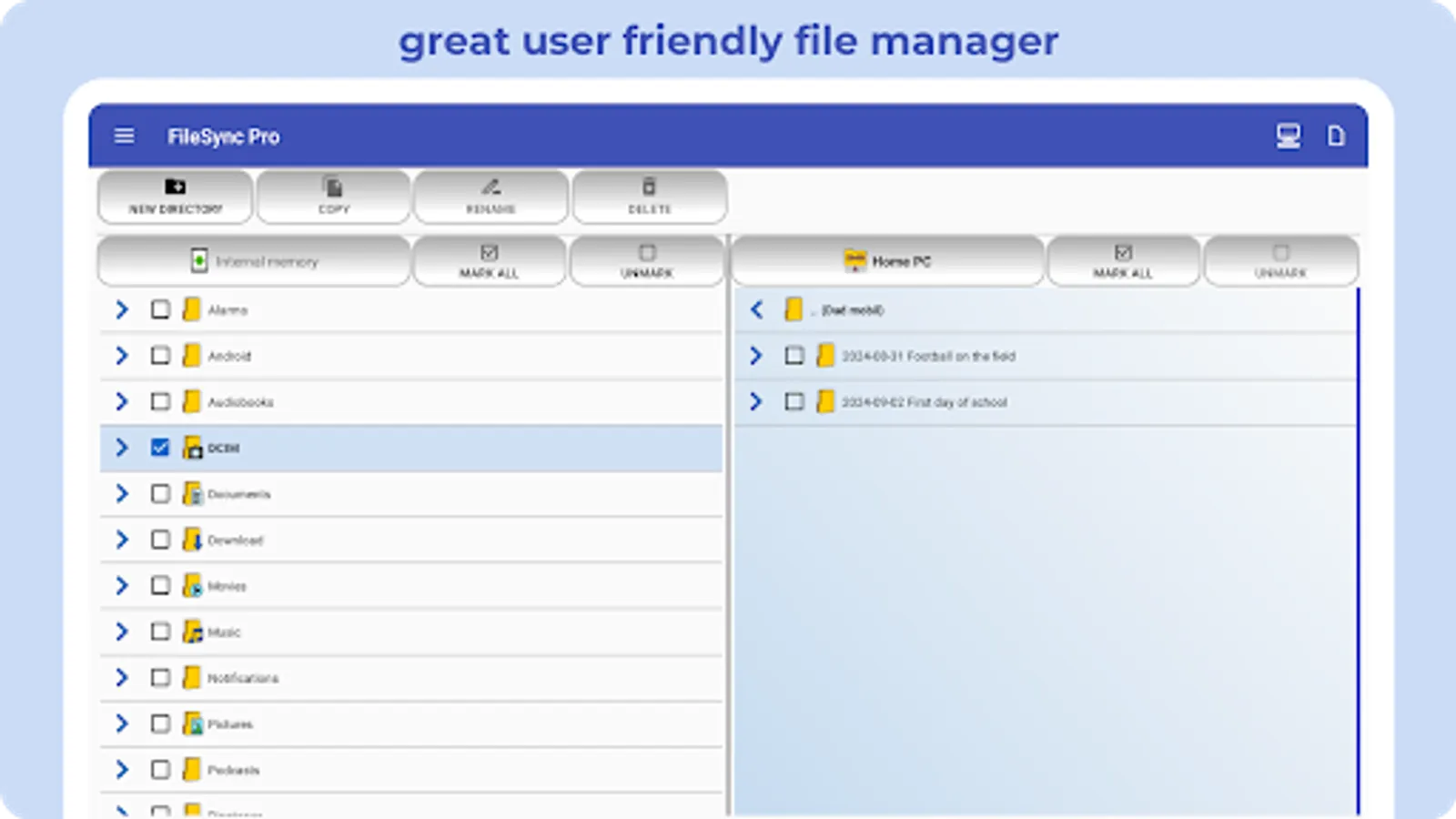Uncheck the DCIM folder
Screen dimensions: 1456x819
[160, 448]
